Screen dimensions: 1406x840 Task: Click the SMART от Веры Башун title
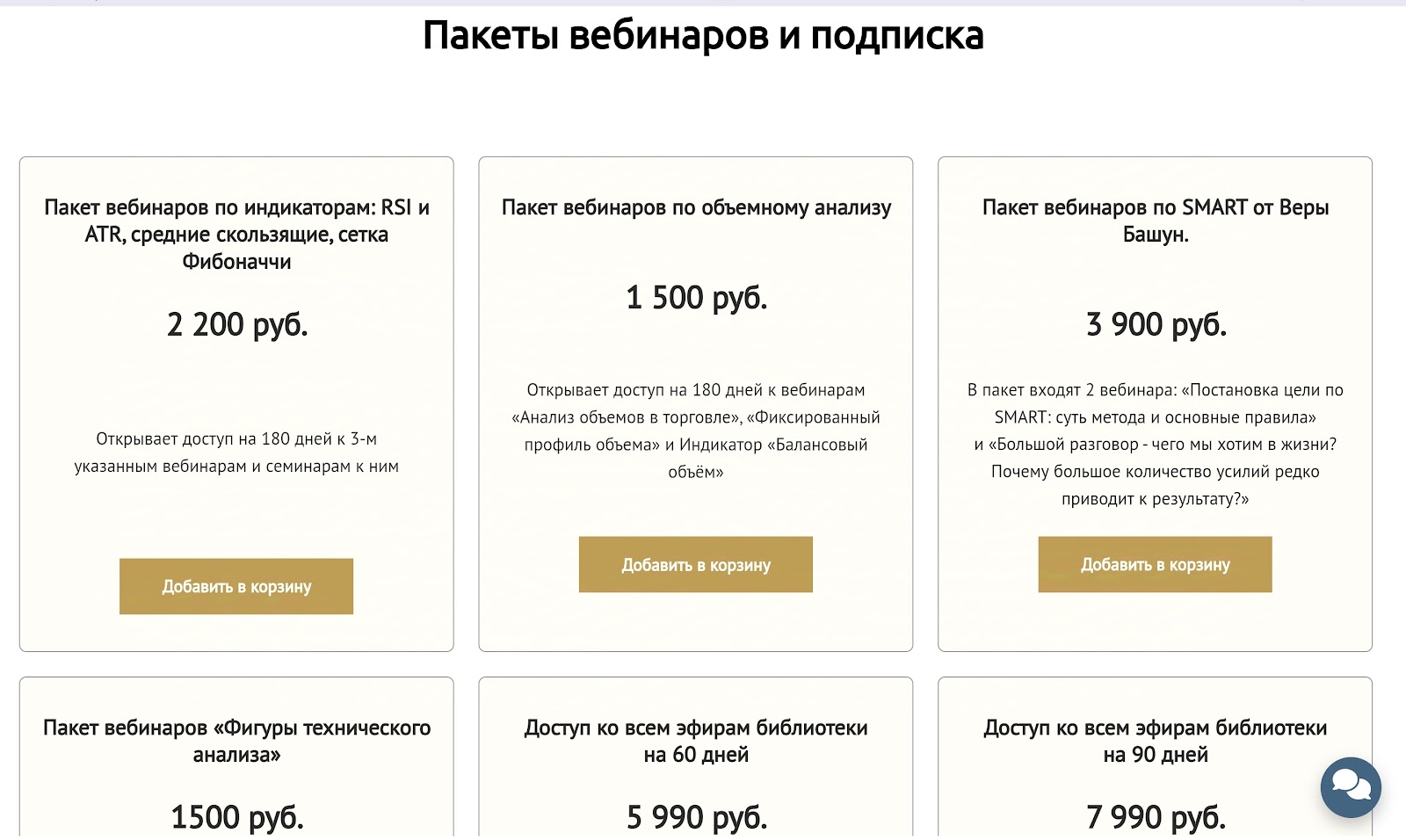click(x=1155, y=221)
